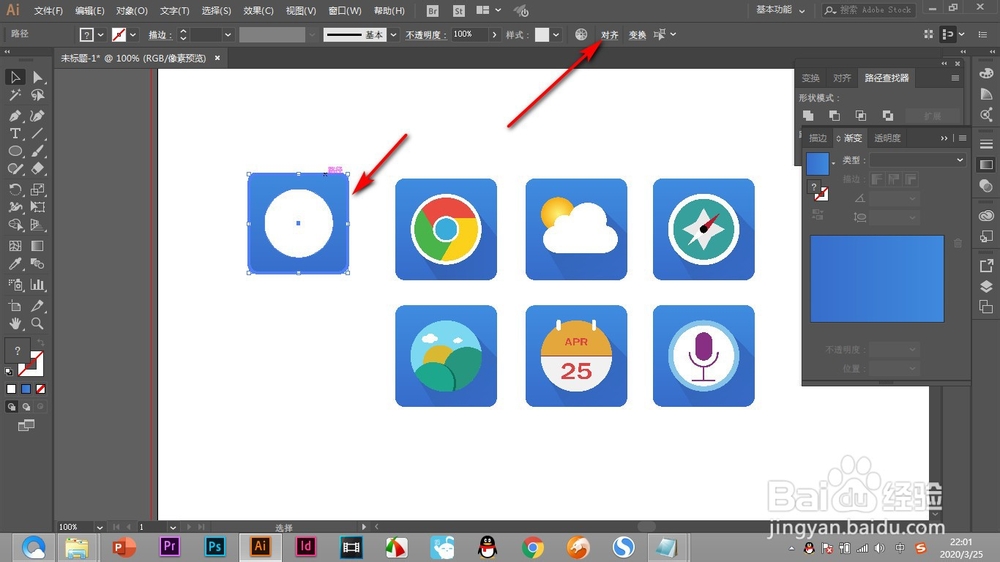This screenshot has width=1000, height=562.
Task: Toggle Draw Behind mode in toolbox
Action: pyautogui.click(x=26, y=406)
